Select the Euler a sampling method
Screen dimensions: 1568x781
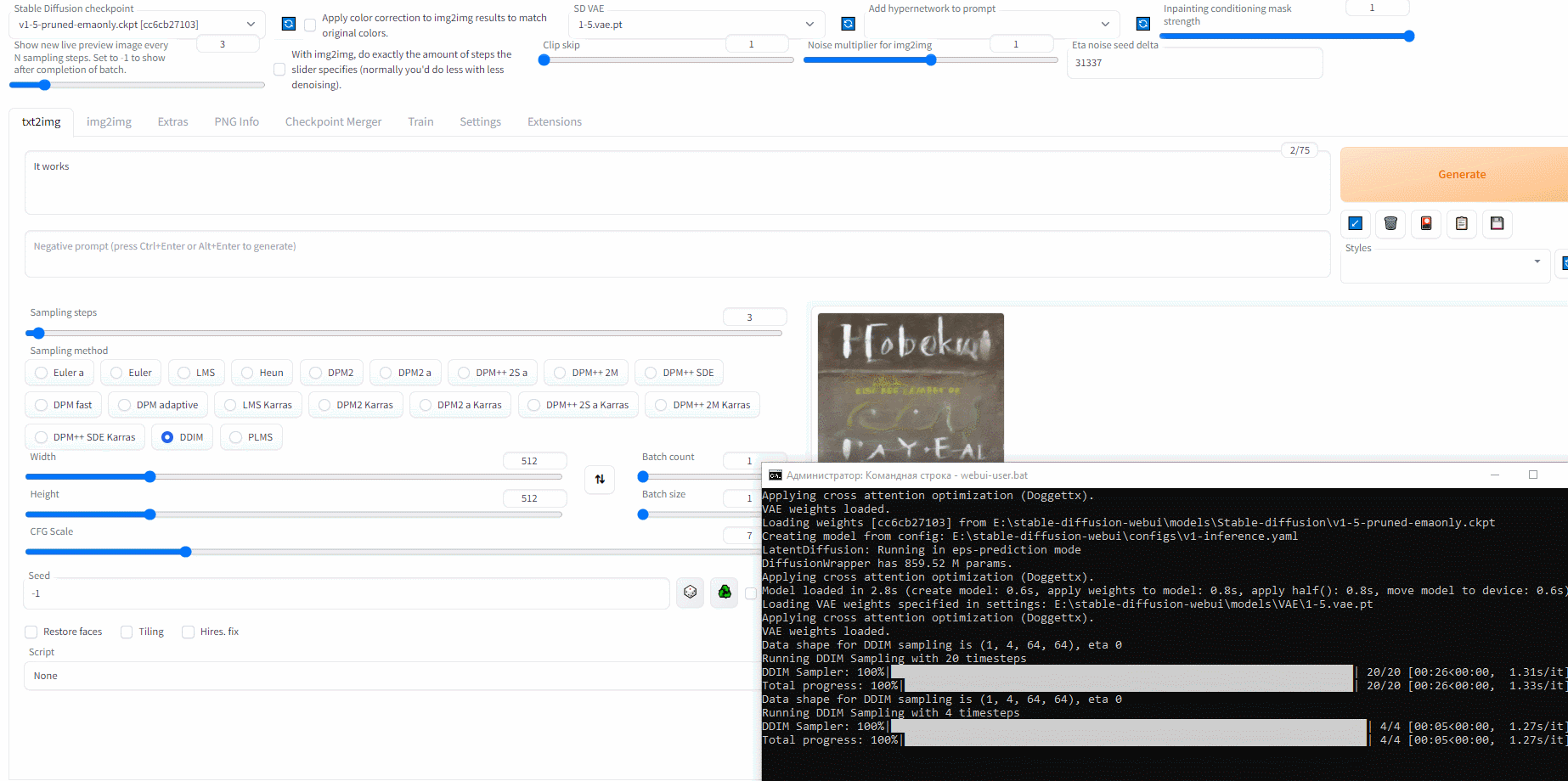pos(59,372)
